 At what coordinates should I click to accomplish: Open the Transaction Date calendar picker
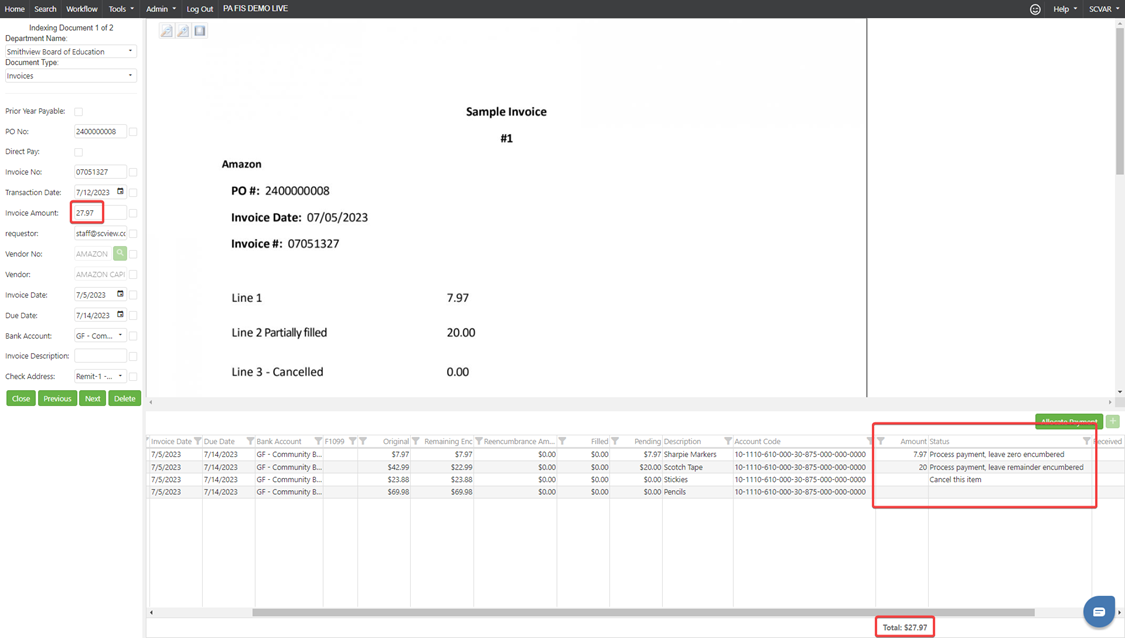pos(120,192)
